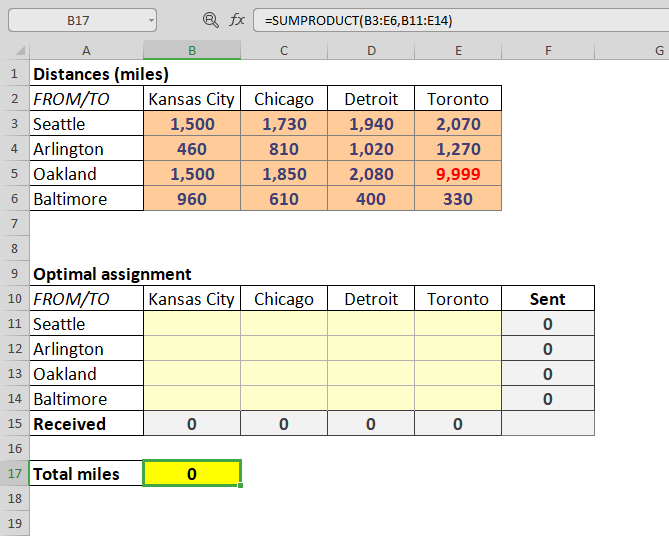Select column B header

[192, 51]
